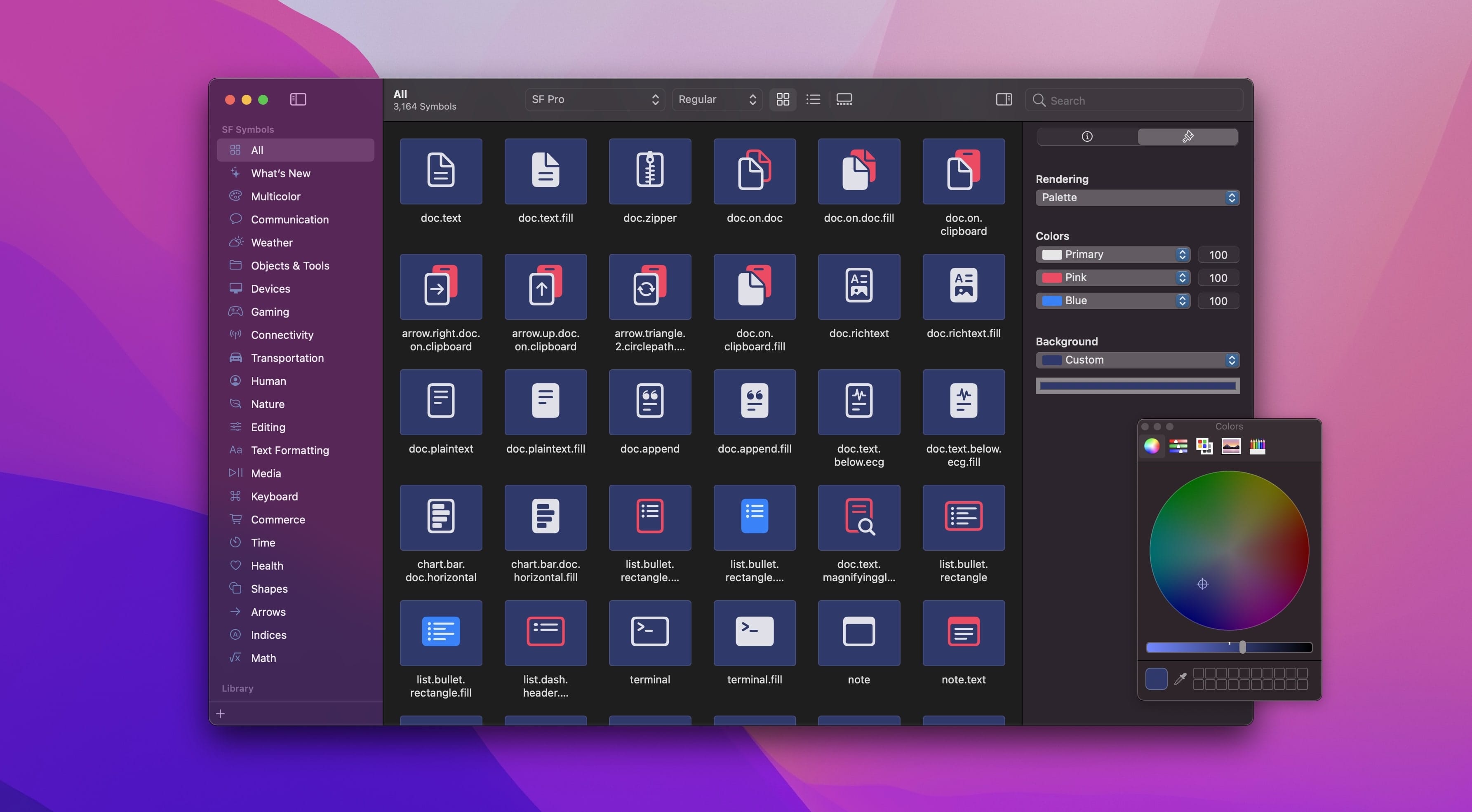Toggle the left sidebar icon
The width and height of the screenshot is (1472, 812).
(298, 99)
